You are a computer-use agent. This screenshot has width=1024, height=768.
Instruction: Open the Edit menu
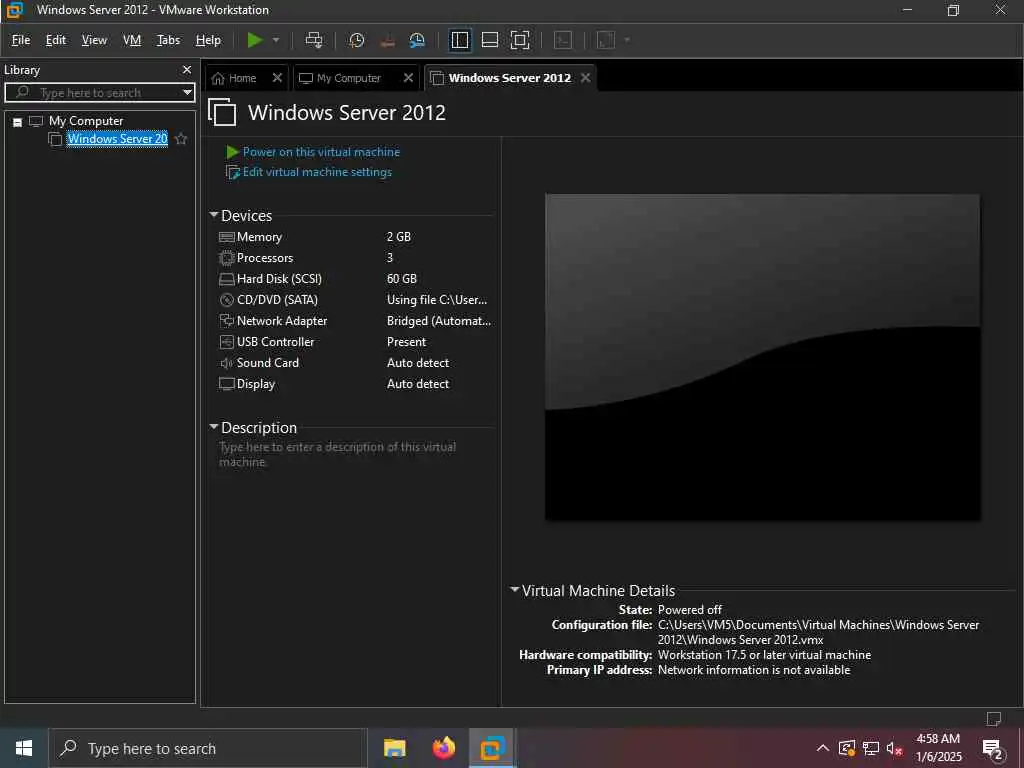56,40
